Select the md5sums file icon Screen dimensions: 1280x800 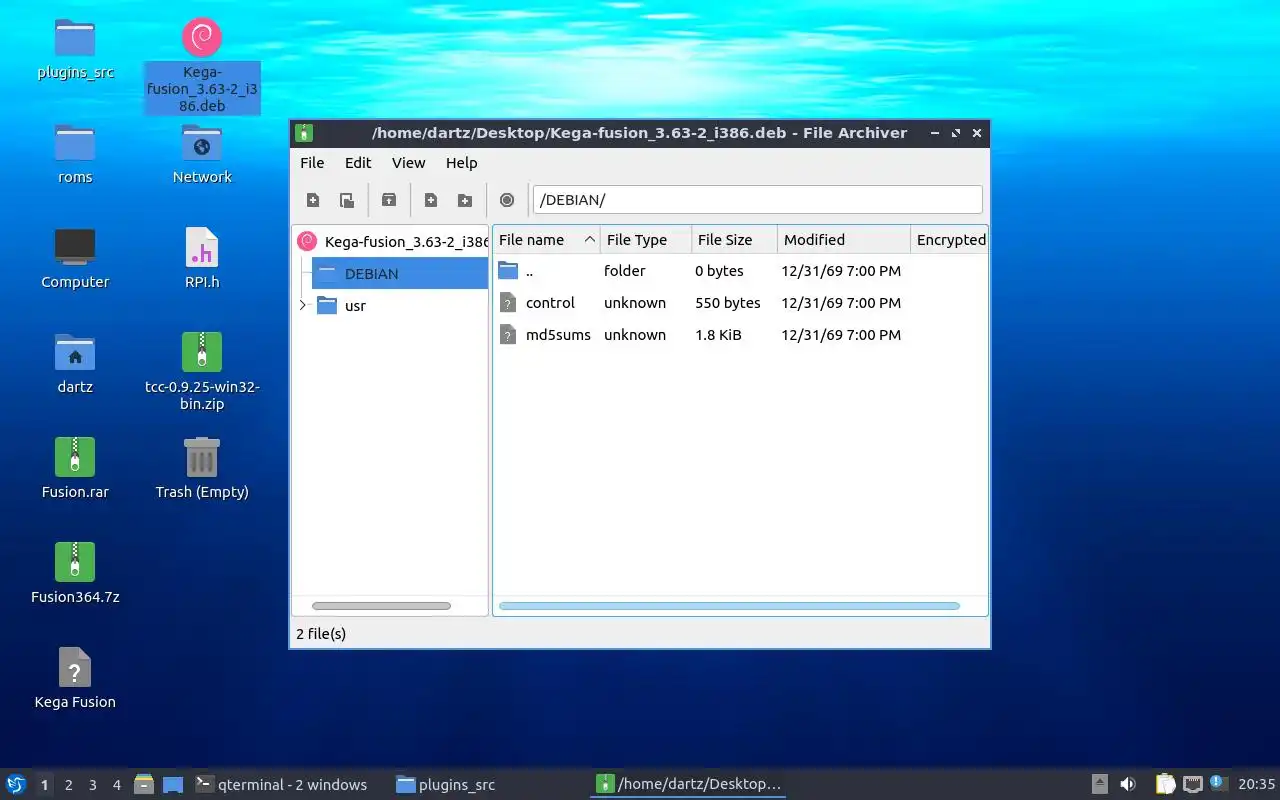click(508, 335)
